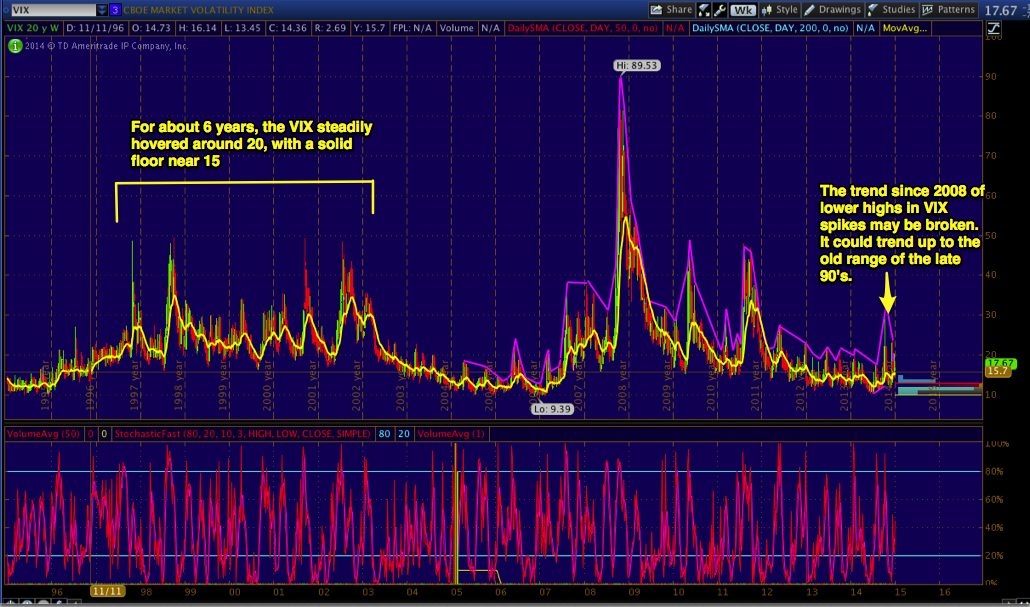Expand the VIX symbol dropdown arrow

coord(103,10)
